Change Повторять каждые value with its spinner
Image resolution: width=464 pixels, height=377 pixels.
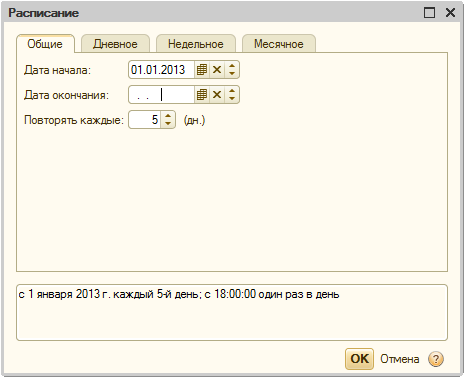click(x=168, y=120)
